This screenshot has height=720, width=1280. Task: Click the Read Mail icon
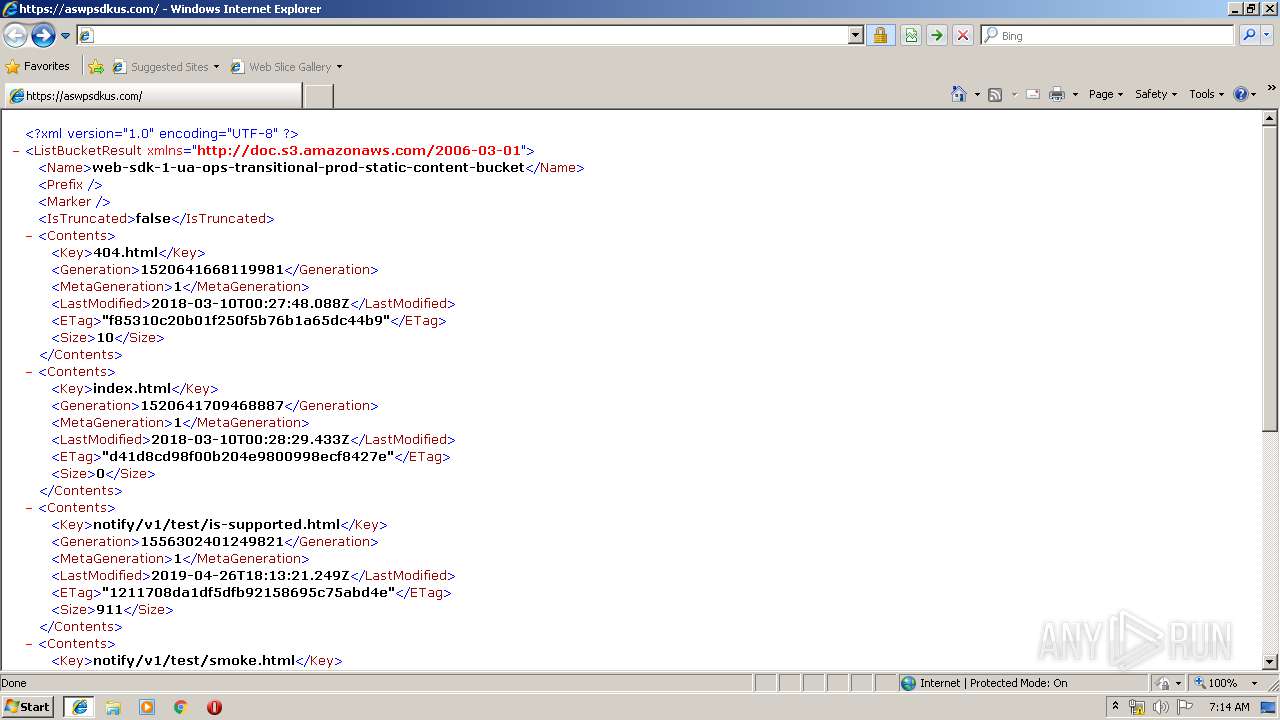pyautogui.click(x=1033, y=94)
